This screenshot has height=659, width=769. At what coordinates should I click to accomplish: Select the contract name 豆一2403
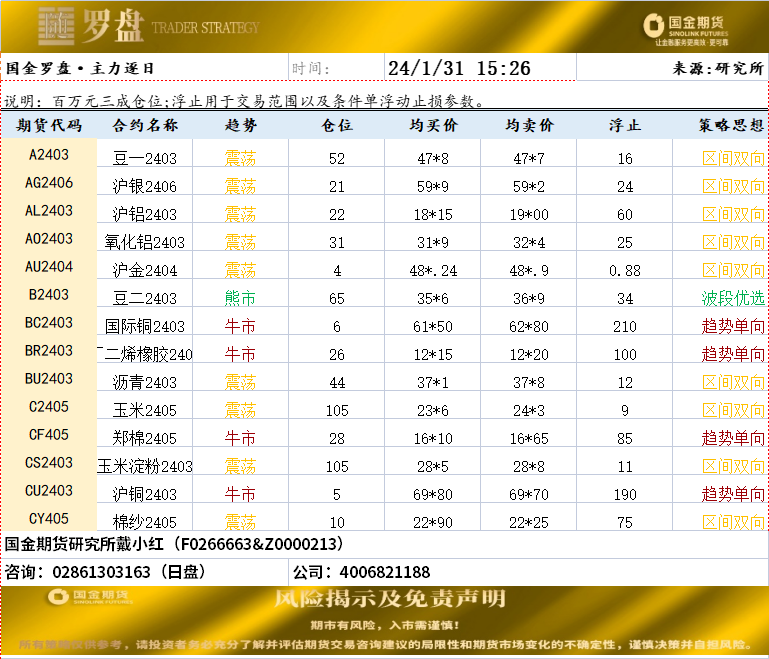[145, 158]
